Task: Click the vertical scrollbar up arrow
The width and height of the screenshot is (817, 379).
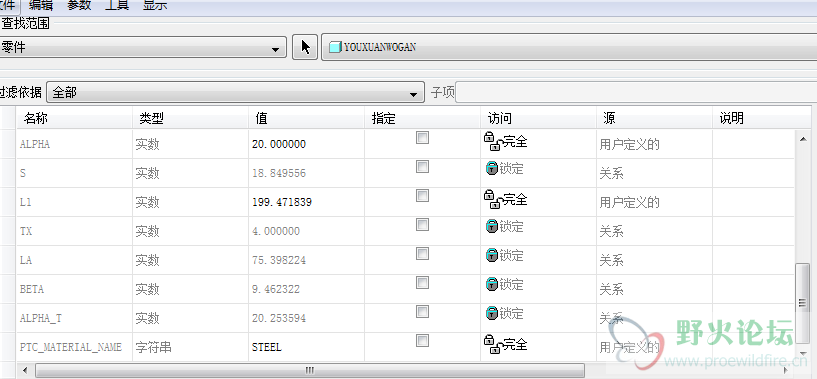Action: (803, 138)
